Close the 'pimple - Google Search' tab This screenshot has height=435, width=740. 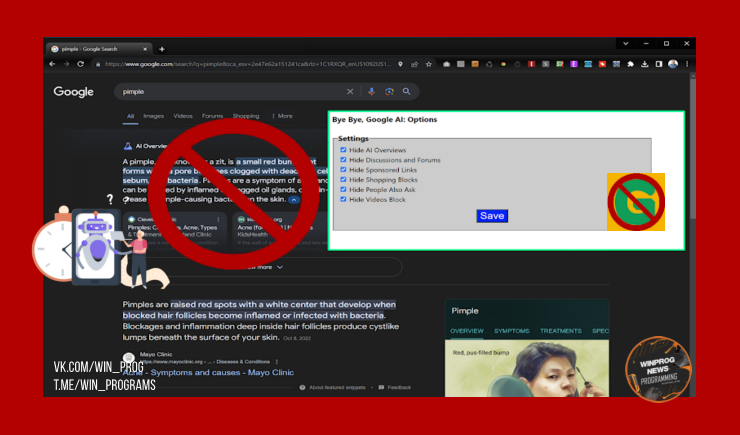[145, 49]
